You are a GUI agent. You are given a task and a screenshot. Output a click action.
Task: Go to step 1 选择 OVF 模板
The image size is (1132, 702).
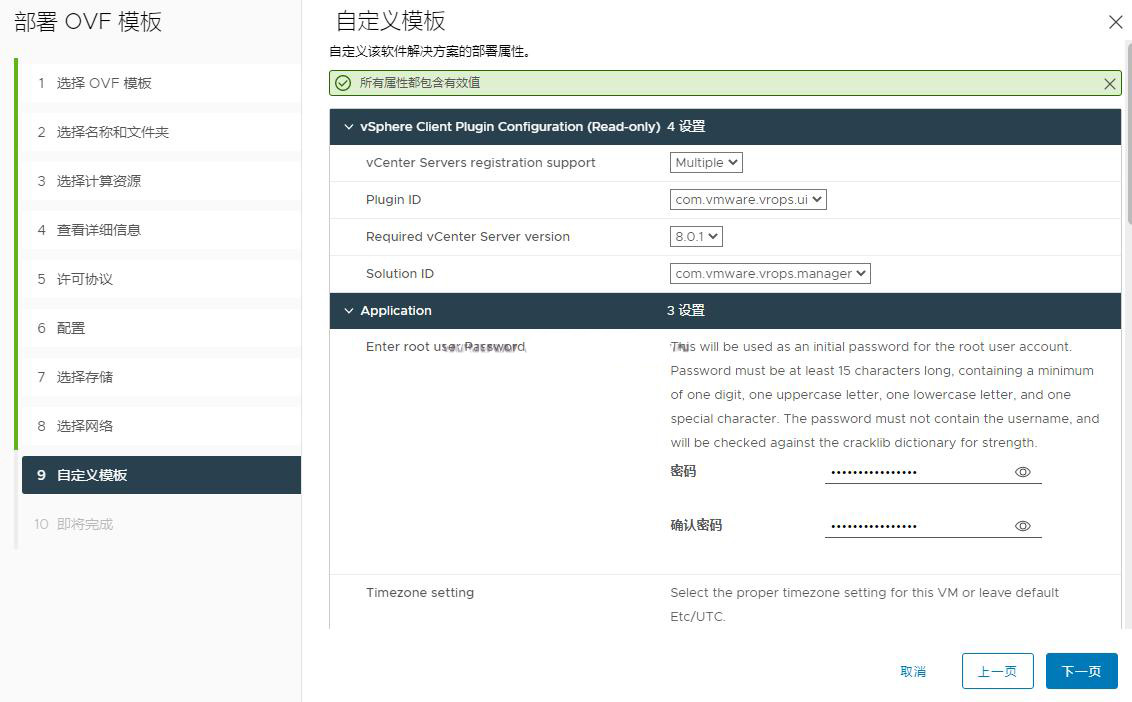(x=104, y=83)
